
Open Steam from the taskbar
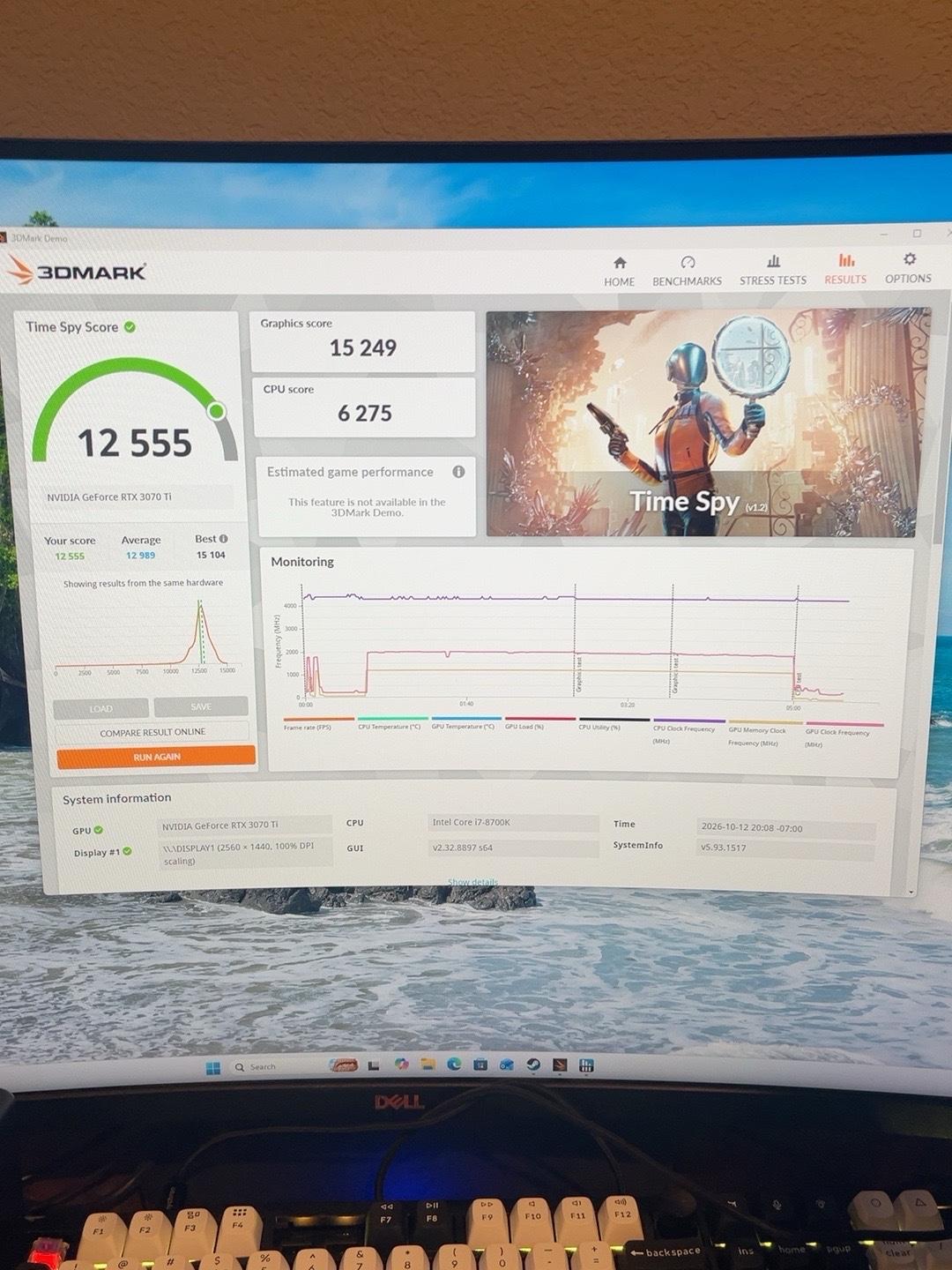pyautogui.click(x=533, y=1065)
